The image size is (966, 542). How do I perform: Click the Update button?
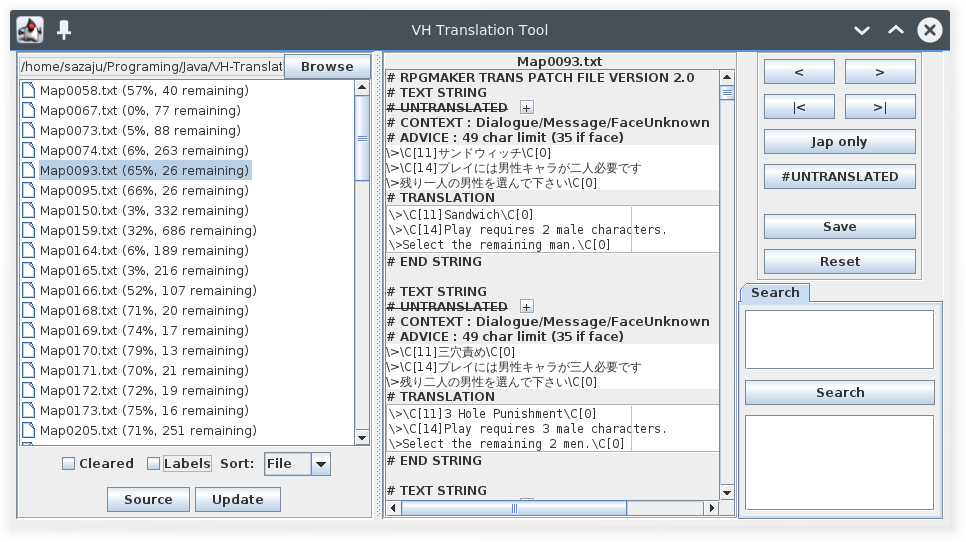(x=238, y=500)
